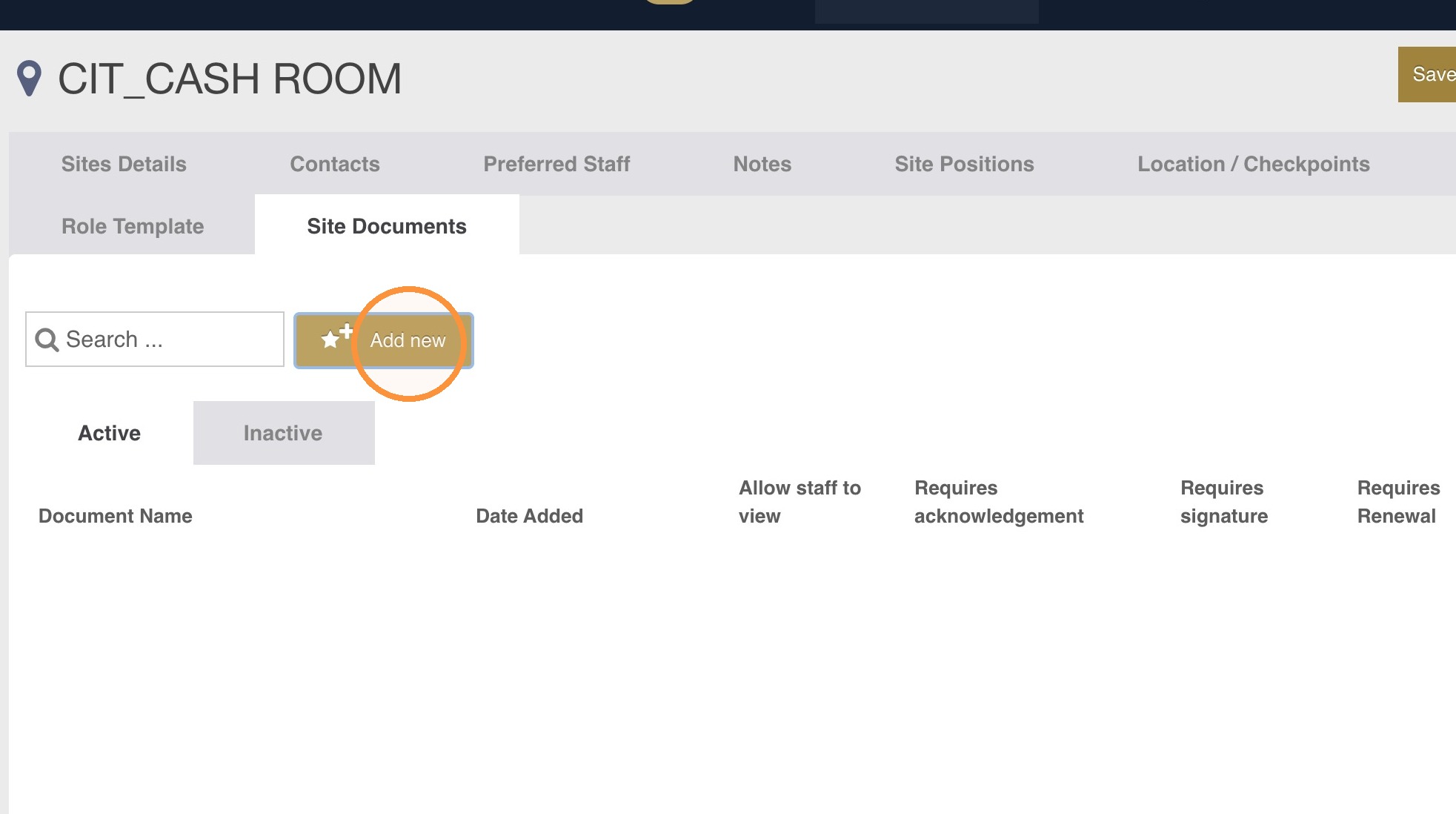Sort by Document Name column header
Viewport: 1456px width, 814px height.
point(116,516)
